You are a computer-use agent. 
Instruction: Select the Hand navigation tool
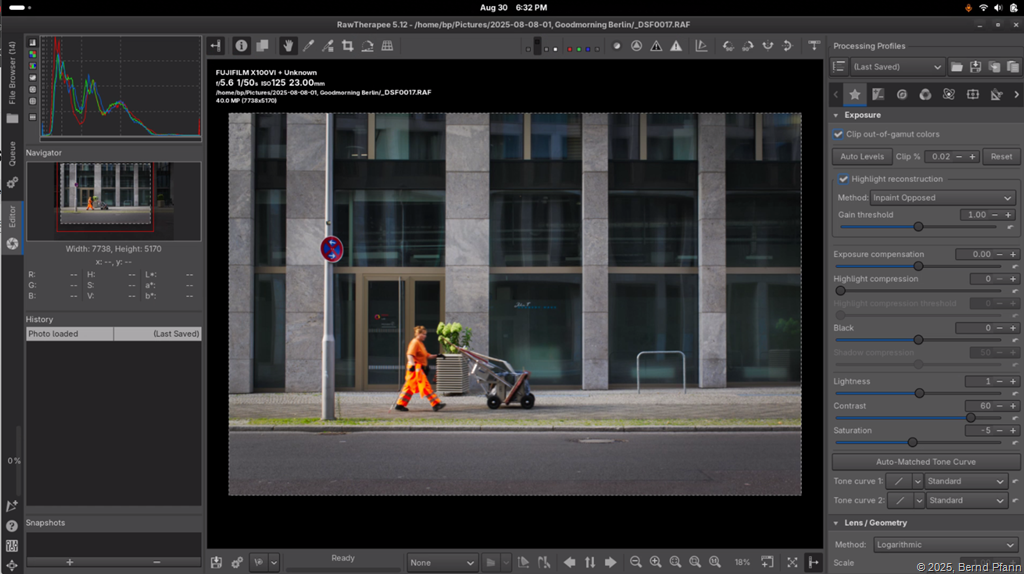coord(288,46)
